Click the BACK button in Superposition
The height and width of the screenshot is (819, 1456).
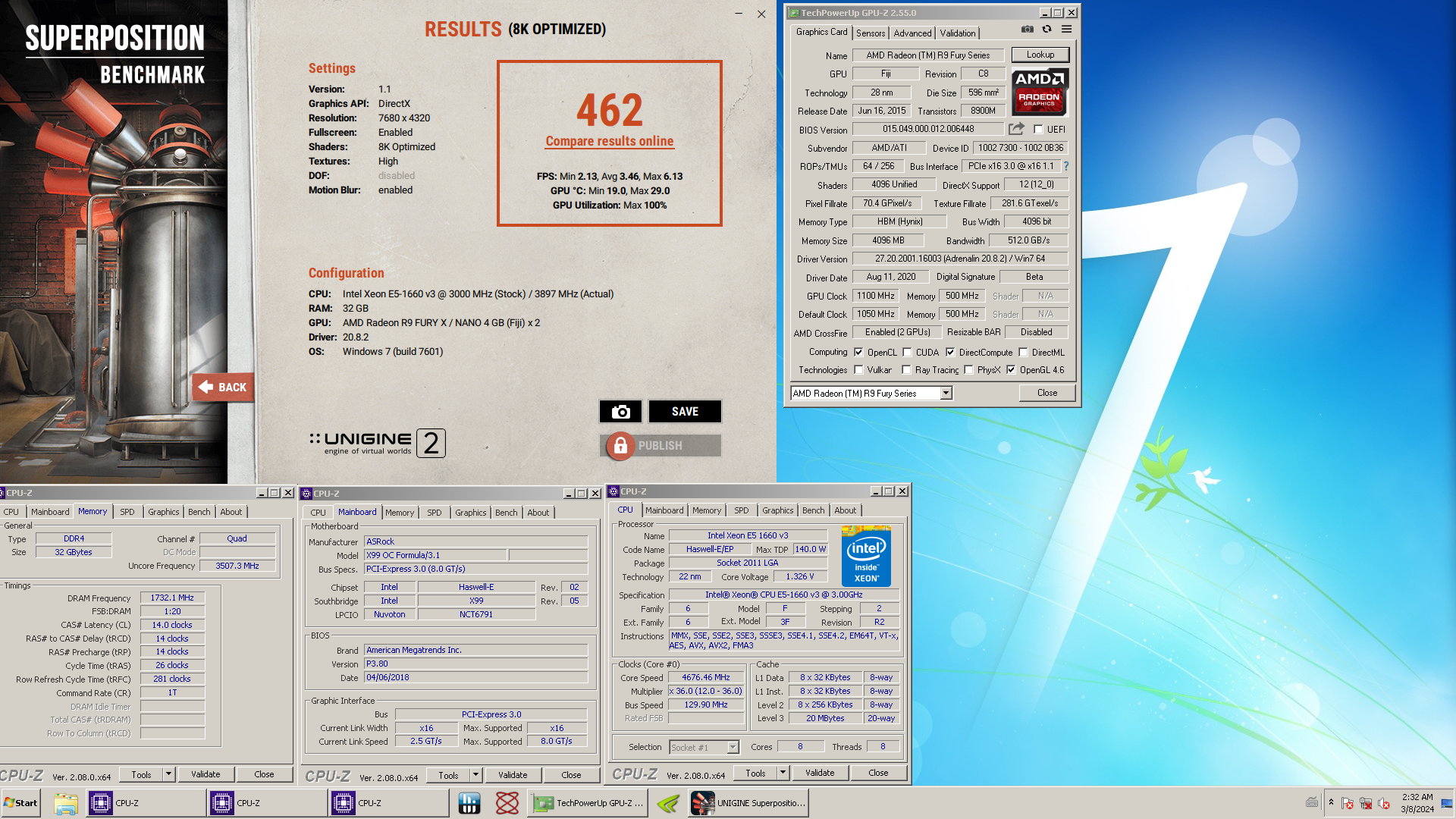[x=223, y=388]
